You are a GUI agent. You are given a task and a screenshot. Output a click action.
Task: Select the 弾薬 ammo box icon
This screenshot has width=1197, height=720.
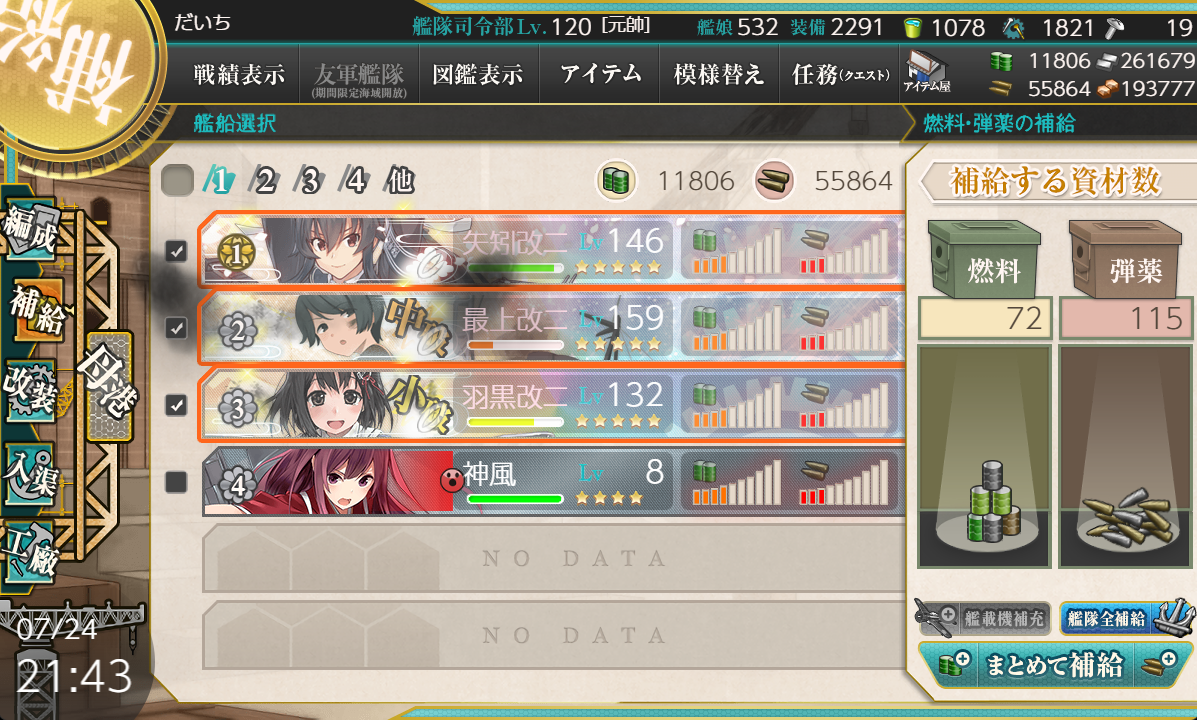[x=1126, y=260]
